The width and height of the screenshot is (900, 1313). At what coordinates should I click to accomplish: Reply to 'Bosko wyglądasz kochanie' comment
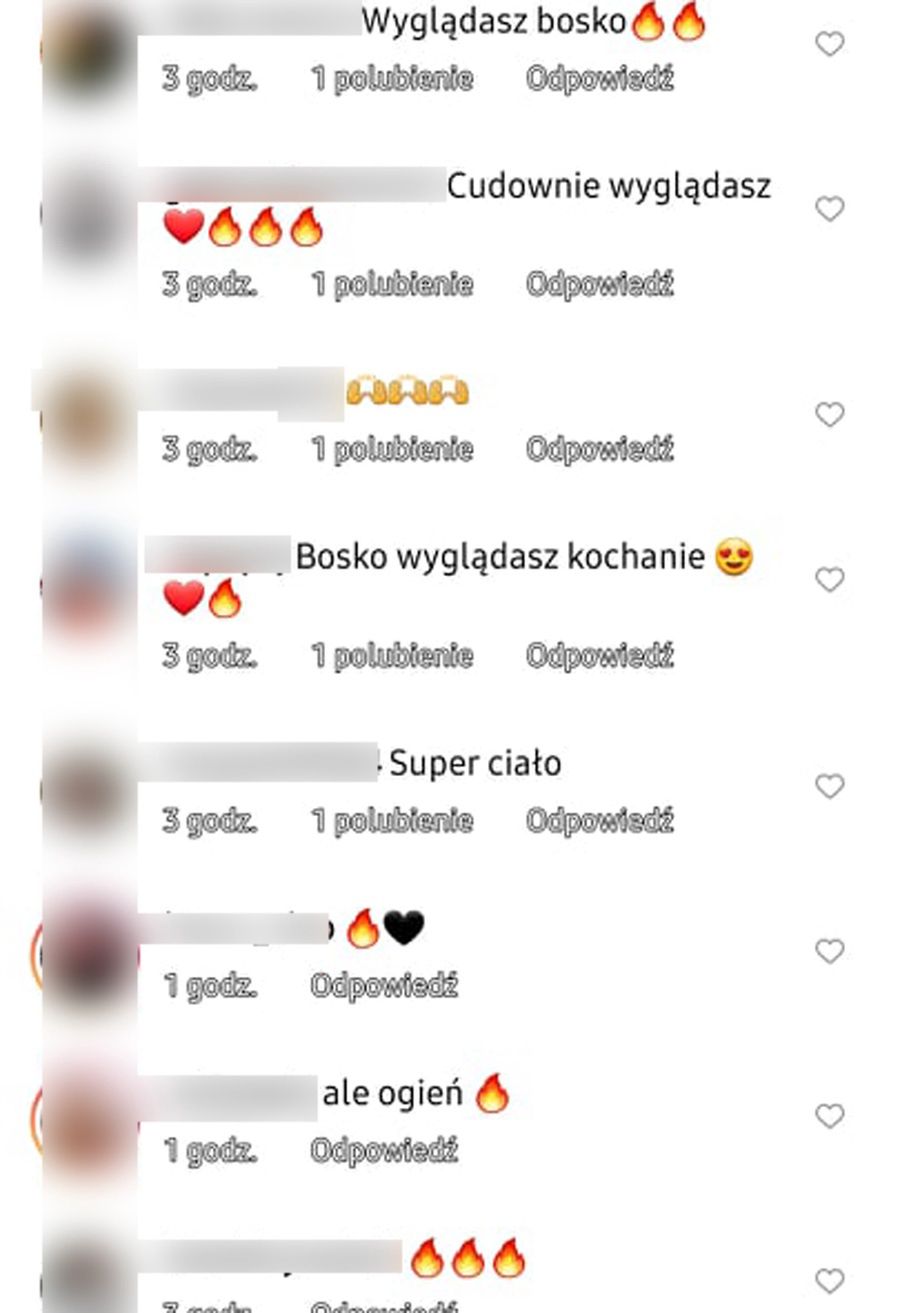point(600,656)
